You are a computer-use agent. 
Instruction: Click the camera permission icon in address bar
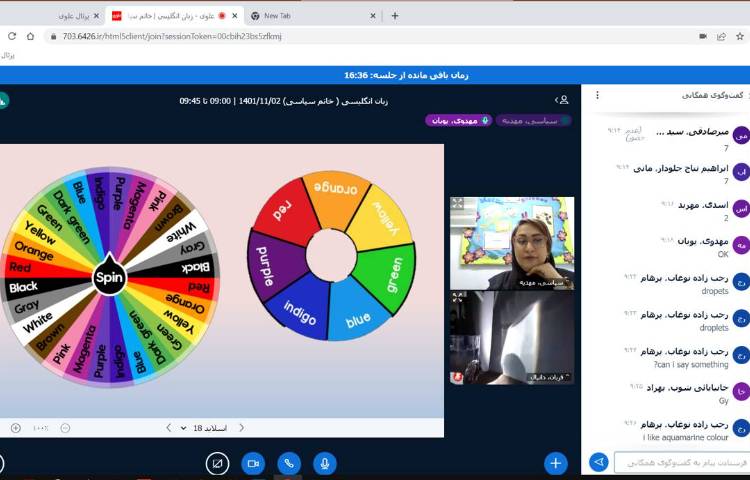pos(703,36)
